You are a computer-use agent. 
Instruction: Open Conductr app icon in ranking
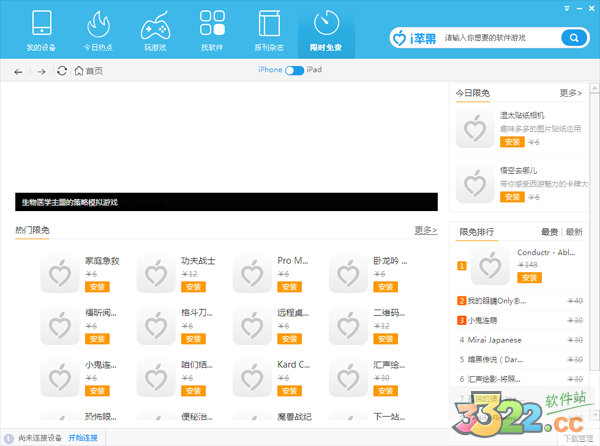pos(490,266)
